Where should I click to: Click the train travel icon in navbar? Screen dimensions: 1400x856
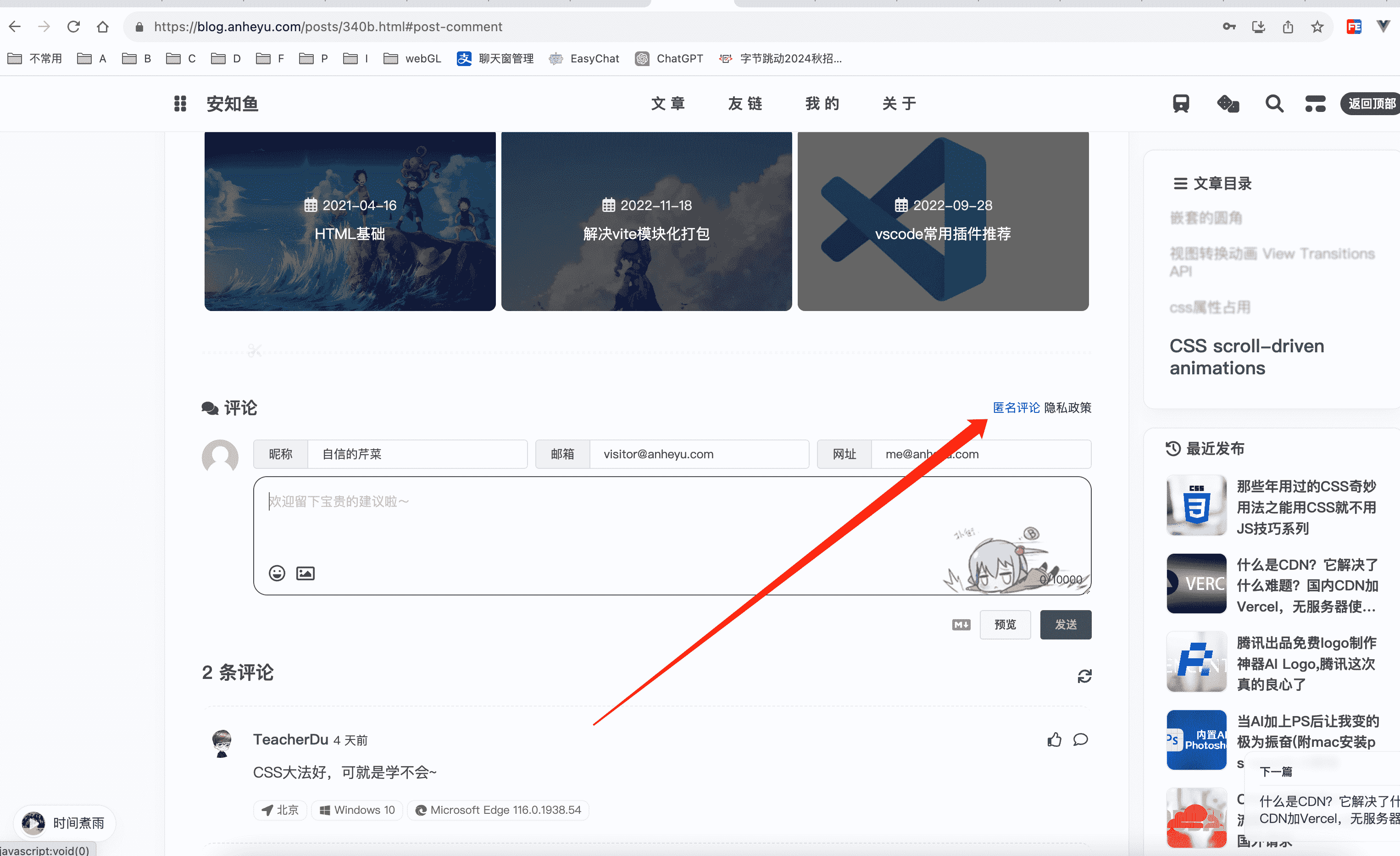coord(1181,104)
